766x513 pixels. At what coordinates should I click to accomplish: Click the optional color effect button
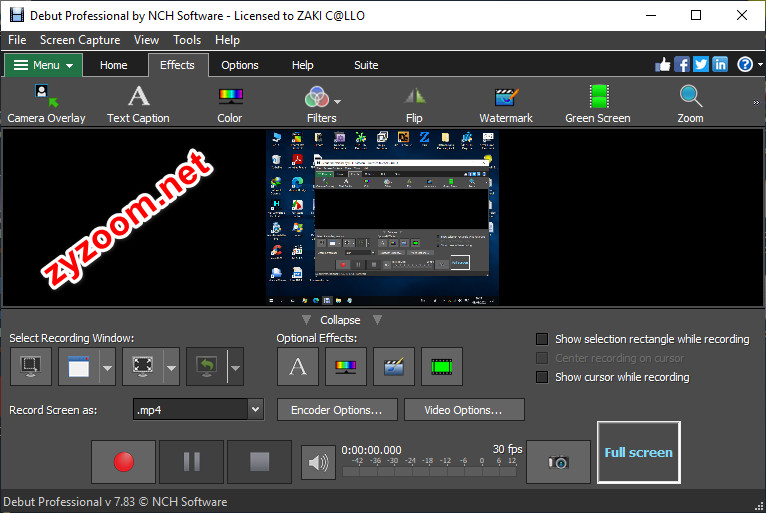pyautogui.click(x=346, y=366)
